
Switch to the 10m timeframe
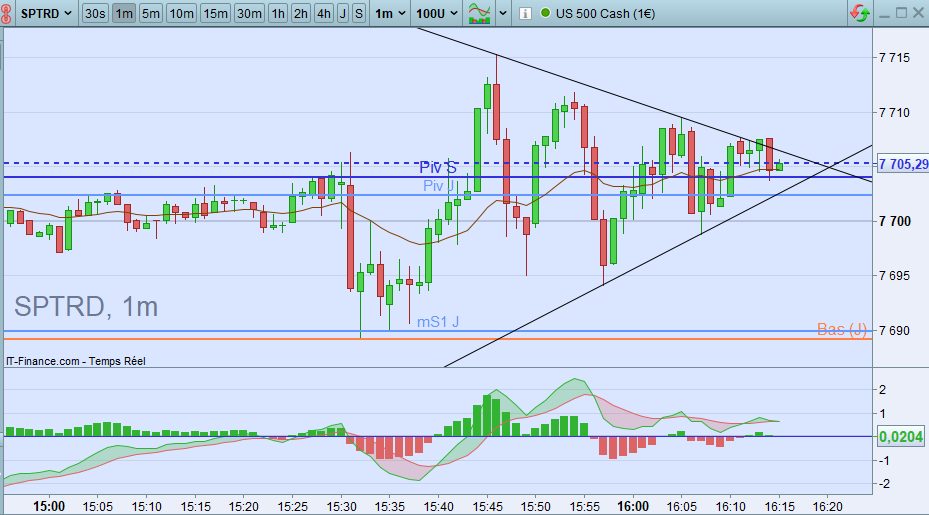(181, 13)
